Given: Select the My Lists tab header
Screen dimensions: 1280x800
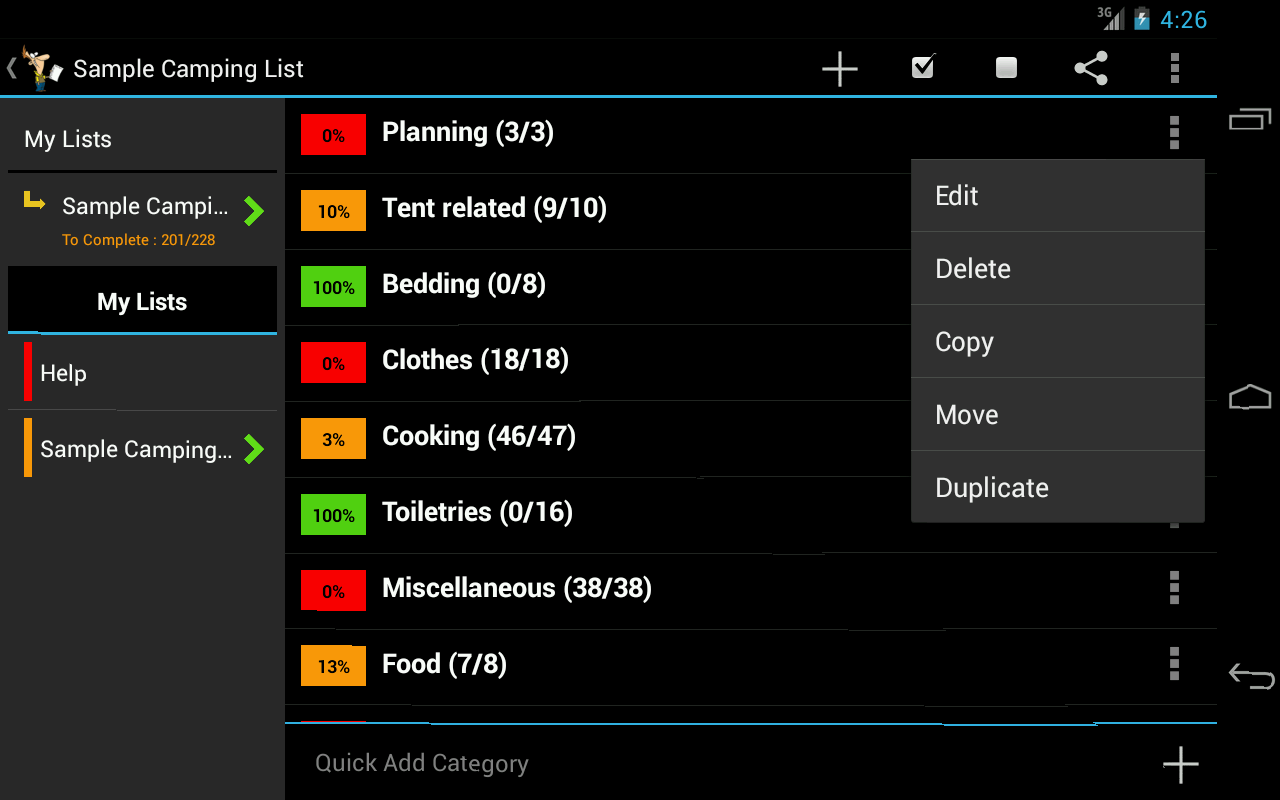Looking at the screenshot, I should [x=142, y=302].
